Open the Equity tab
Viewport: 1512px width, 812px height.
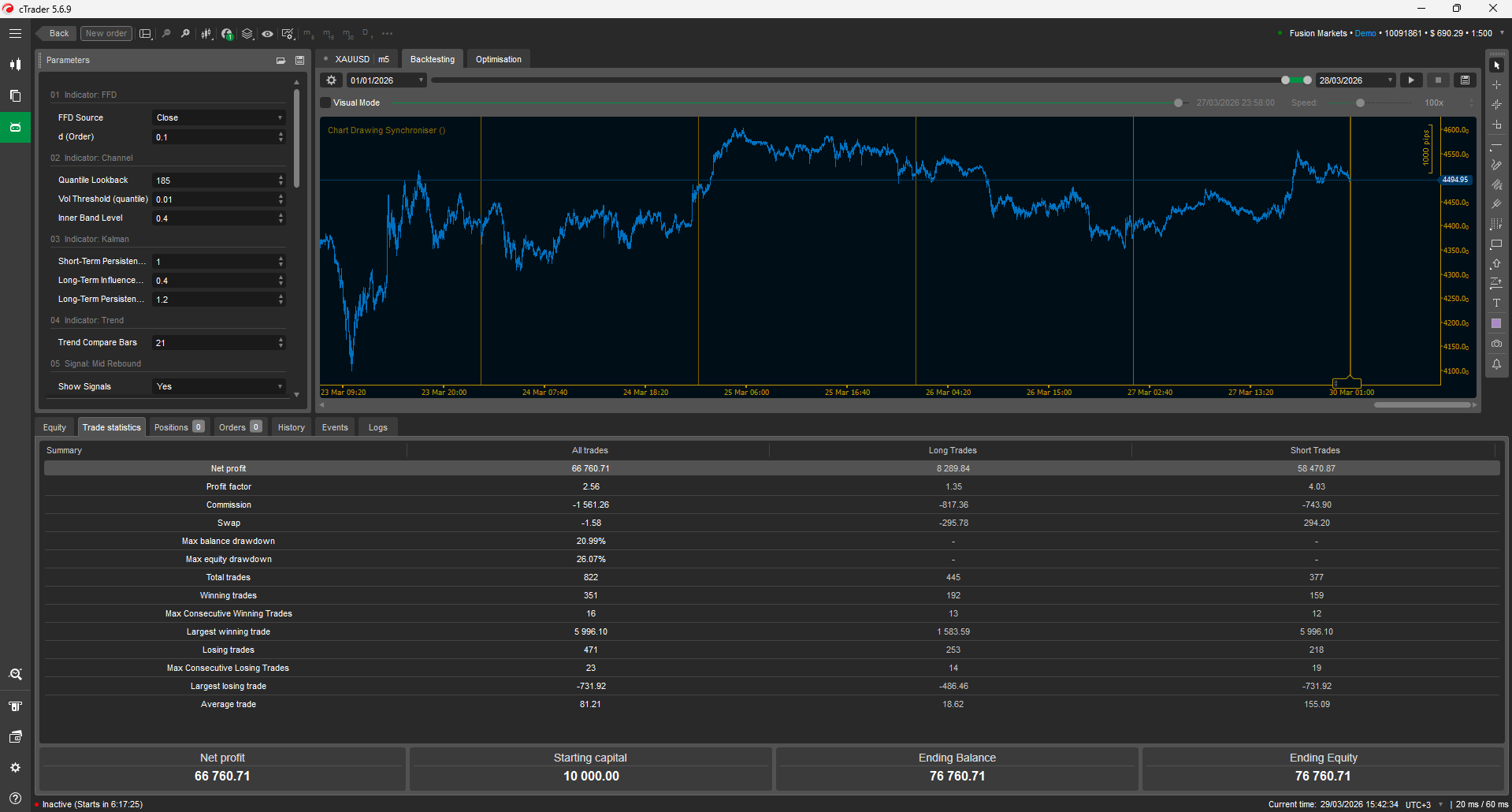pyautogui.click(x=54, y=426)
